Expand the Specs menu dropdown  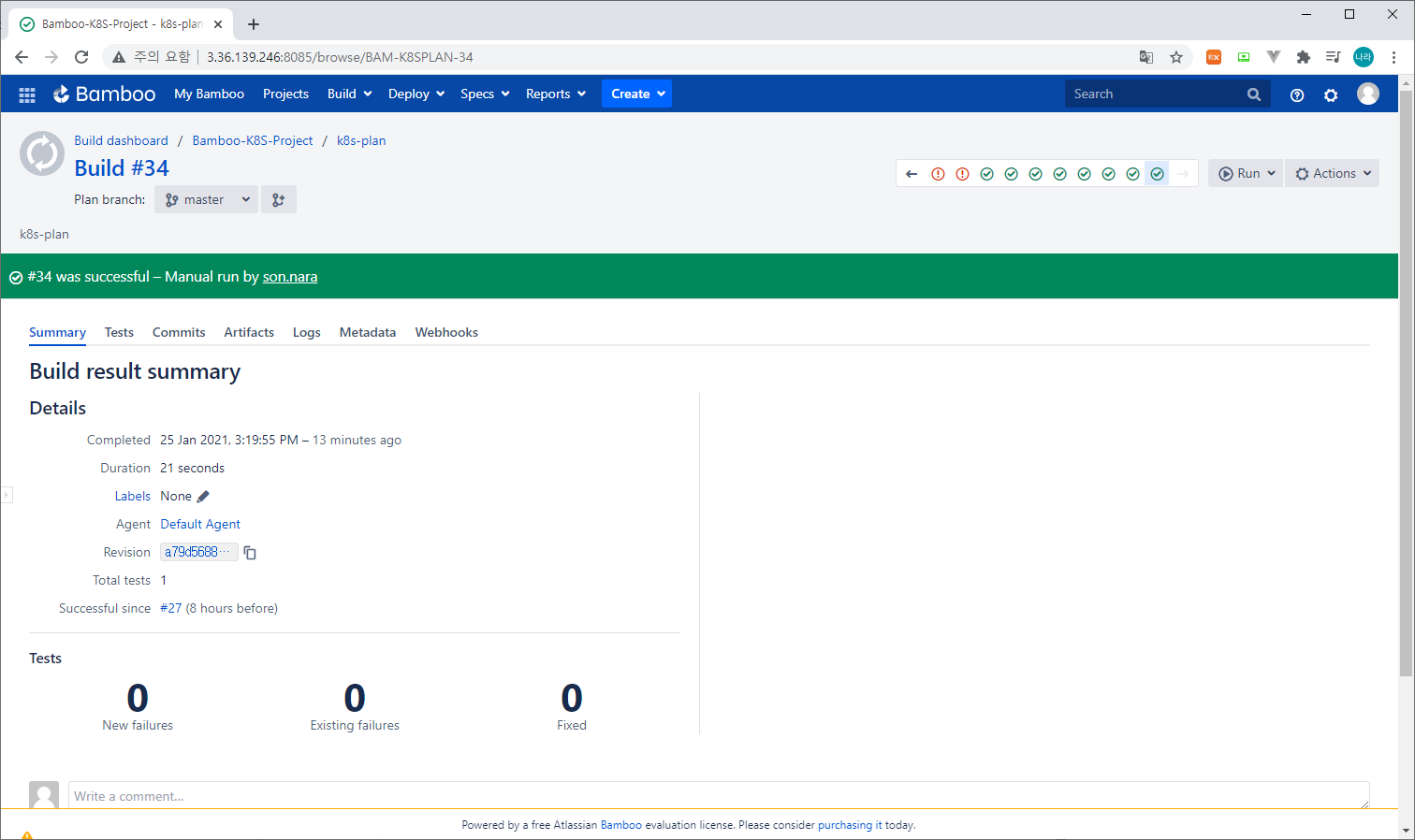coord(485,94)
